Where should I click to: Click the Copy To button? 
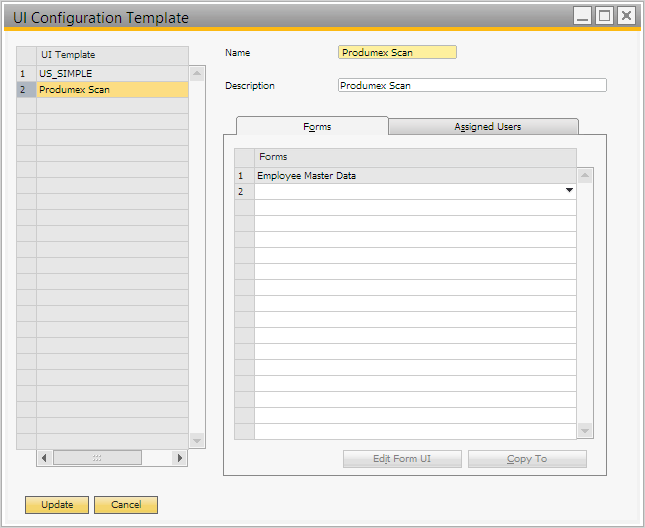[x=527, y=459]
